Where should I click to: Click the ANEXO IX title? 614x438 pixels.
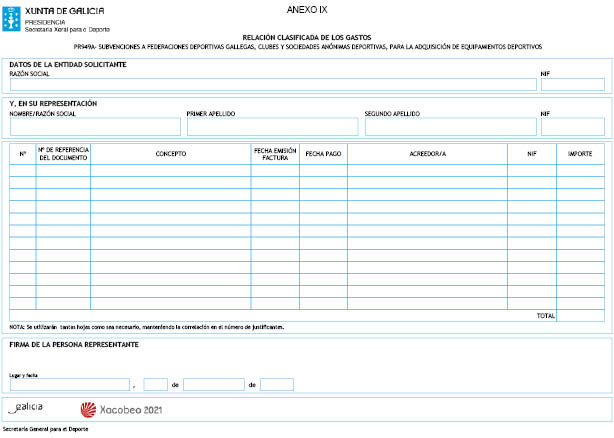[x=307, y=10]
